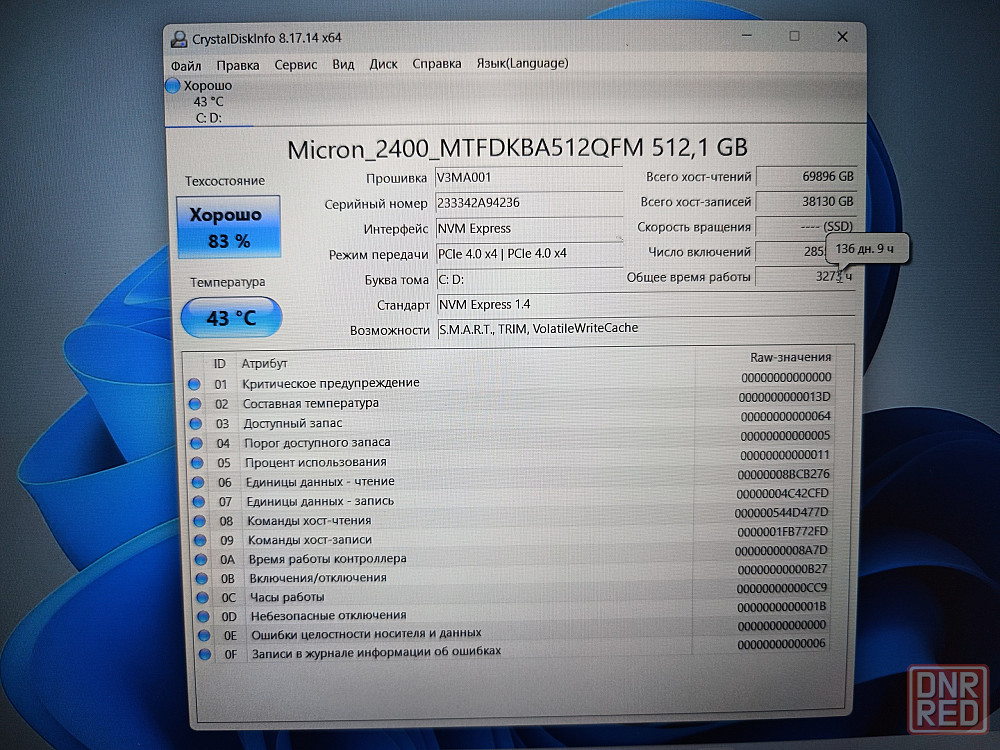
Task: Click the Буква тома field C: D:
Action: [529, 279]
